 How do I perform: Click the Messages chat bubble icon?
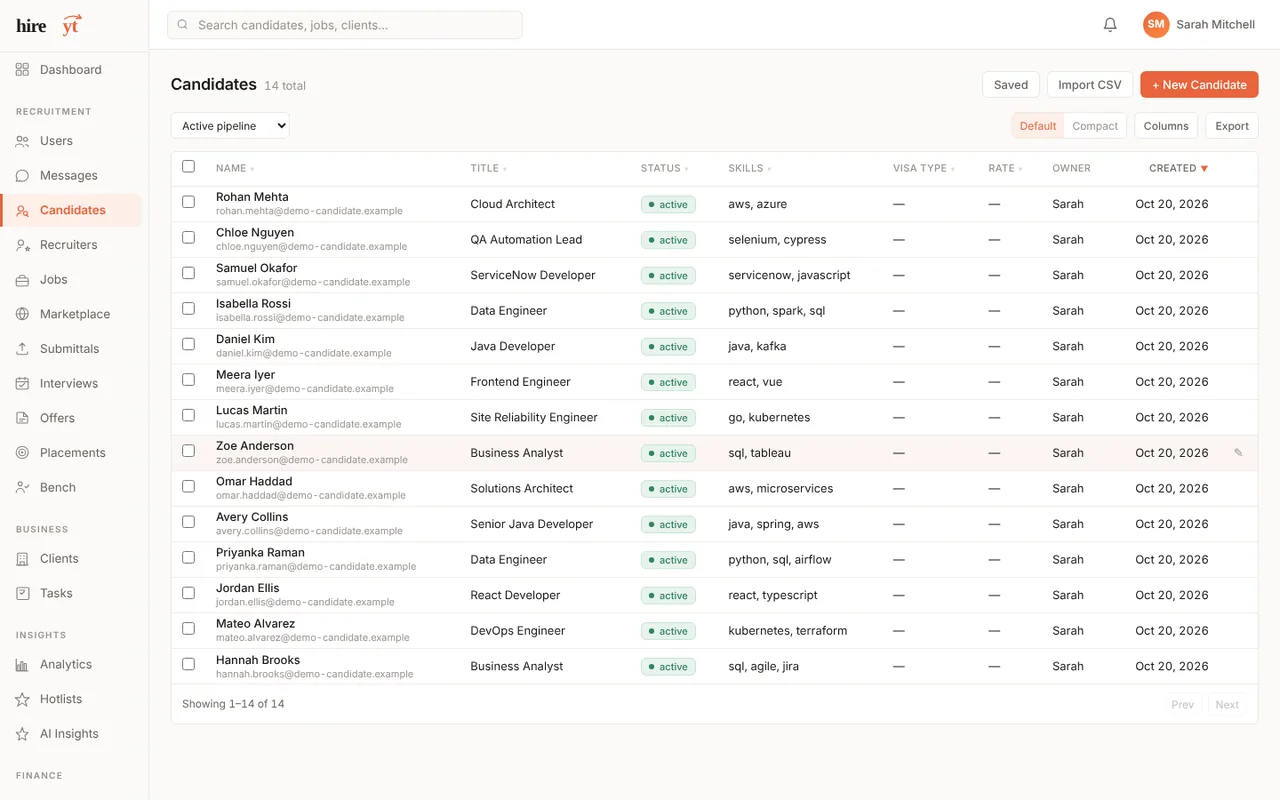22,176
